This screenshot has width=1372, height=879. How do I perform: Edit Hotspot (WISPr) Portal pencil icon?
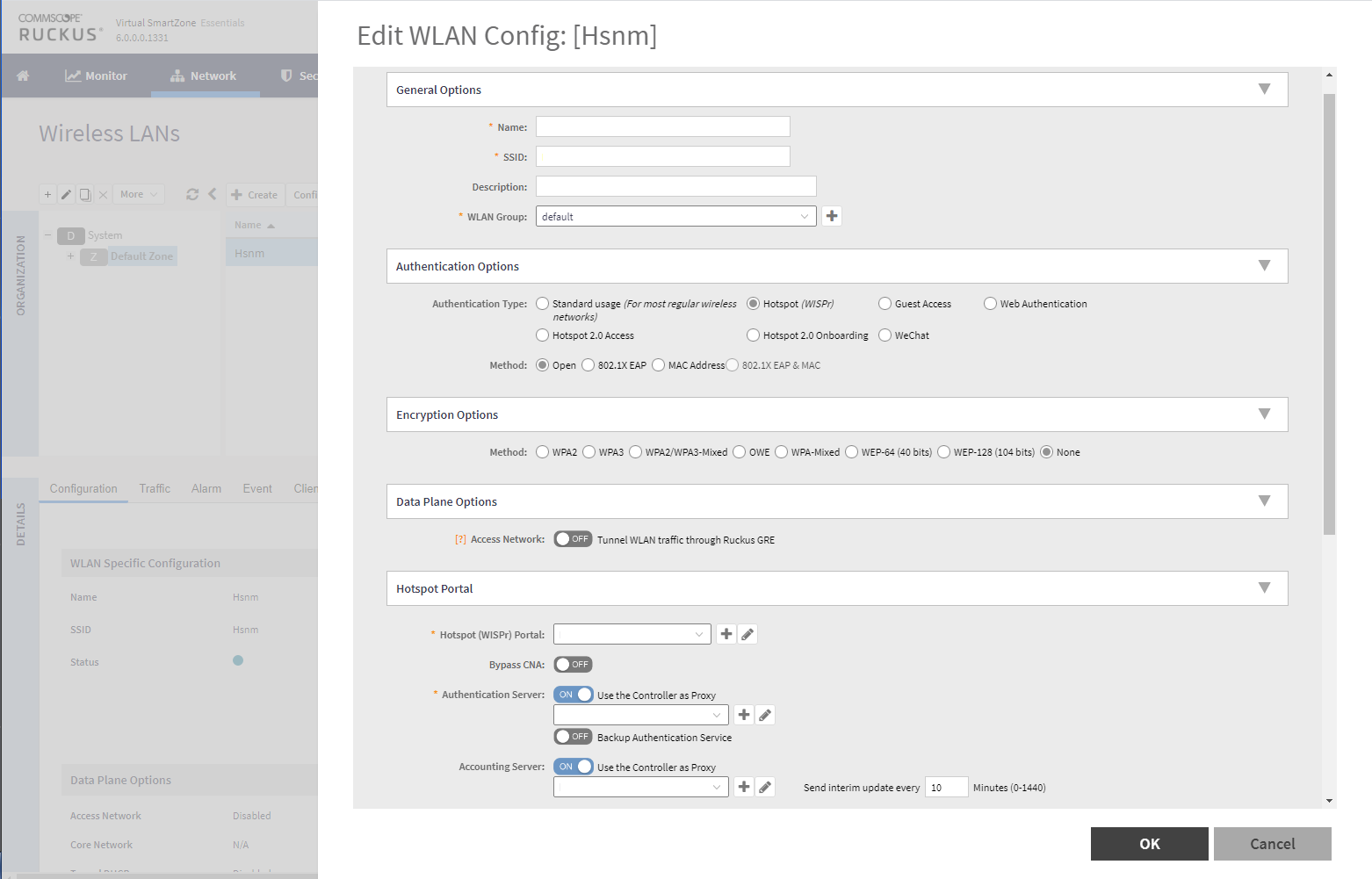[x=747, y=634]
